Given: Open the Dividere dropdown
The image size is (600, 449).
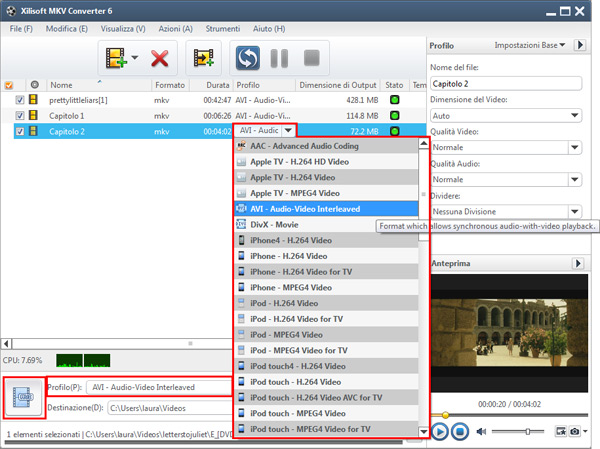Looking at the screenshot, I should [x=505, y=212].
